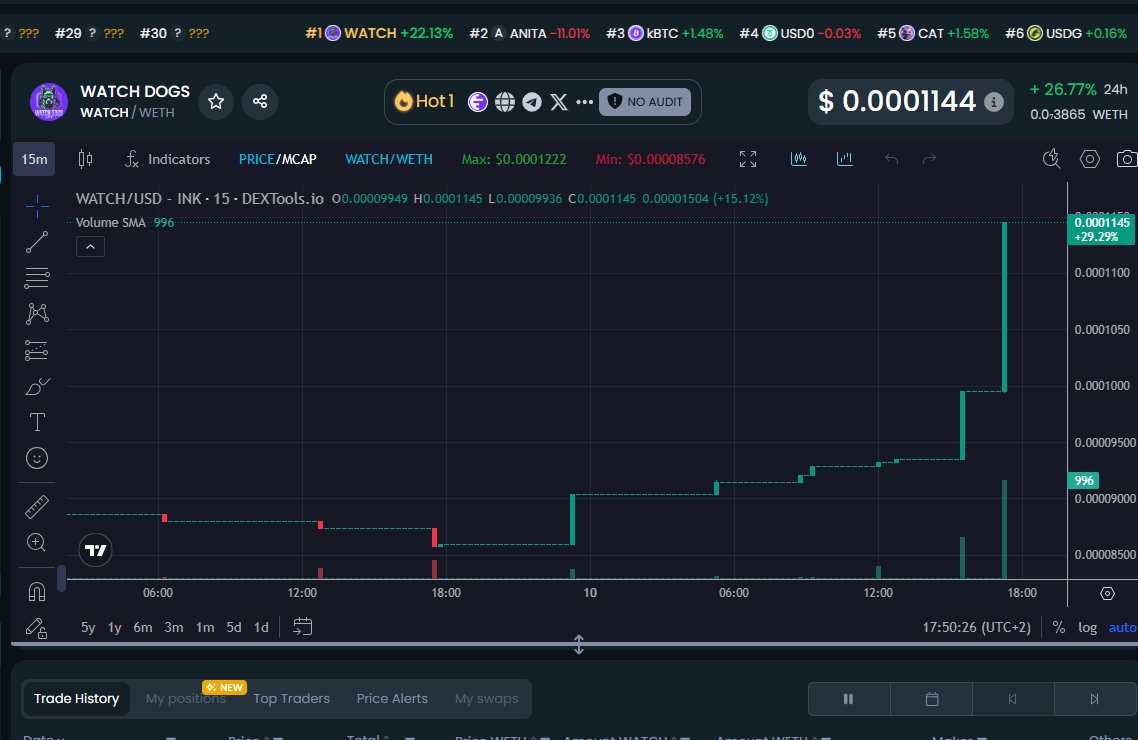Select the Text annotation tool
The height and width of the screenshot is (740, 1138).
(x=37, y=422)
